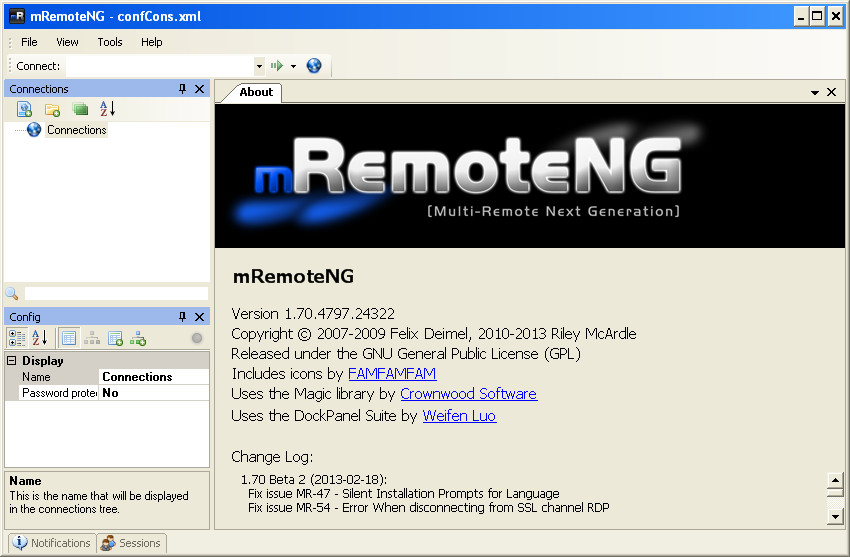This screenshot has height=557, width=850.
Task: Click the Version 1.70.4797.24322 text
Action: [313, 314]
